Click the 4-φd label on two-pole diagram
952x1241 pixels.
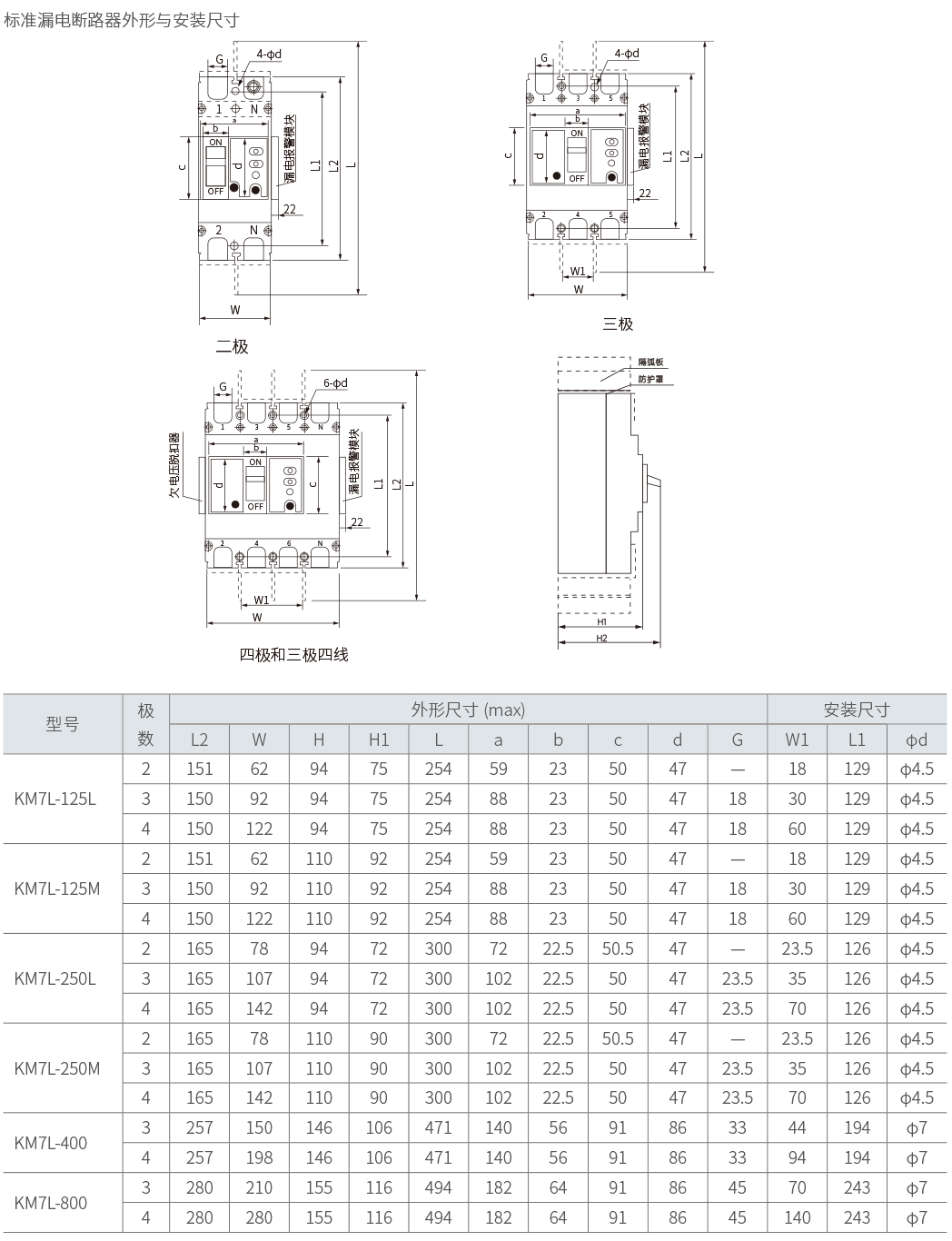269,55
